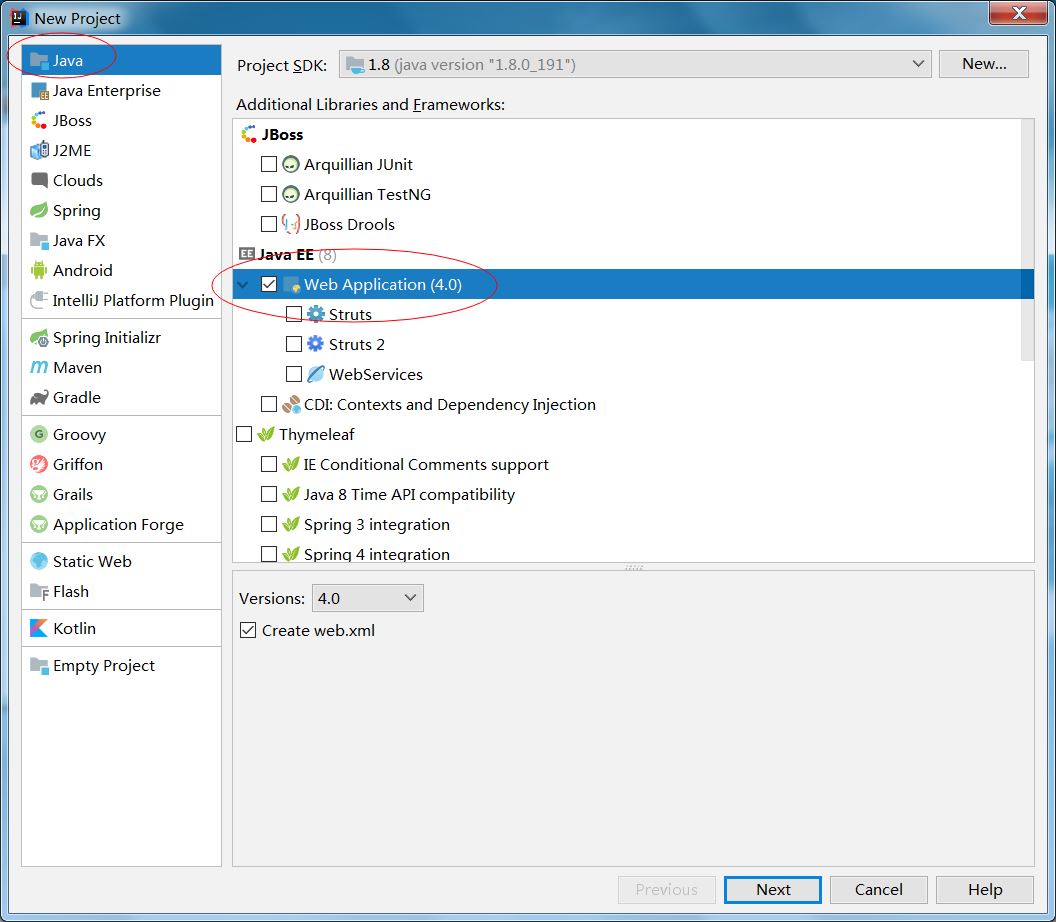
Task: Click the New... SDK button
Action: point(983,63)
